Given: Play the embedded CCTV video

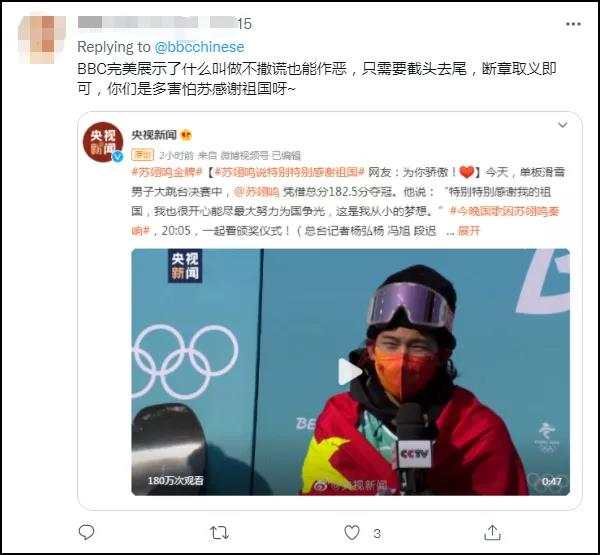Looking at the screenshot, I should [350, 371].
